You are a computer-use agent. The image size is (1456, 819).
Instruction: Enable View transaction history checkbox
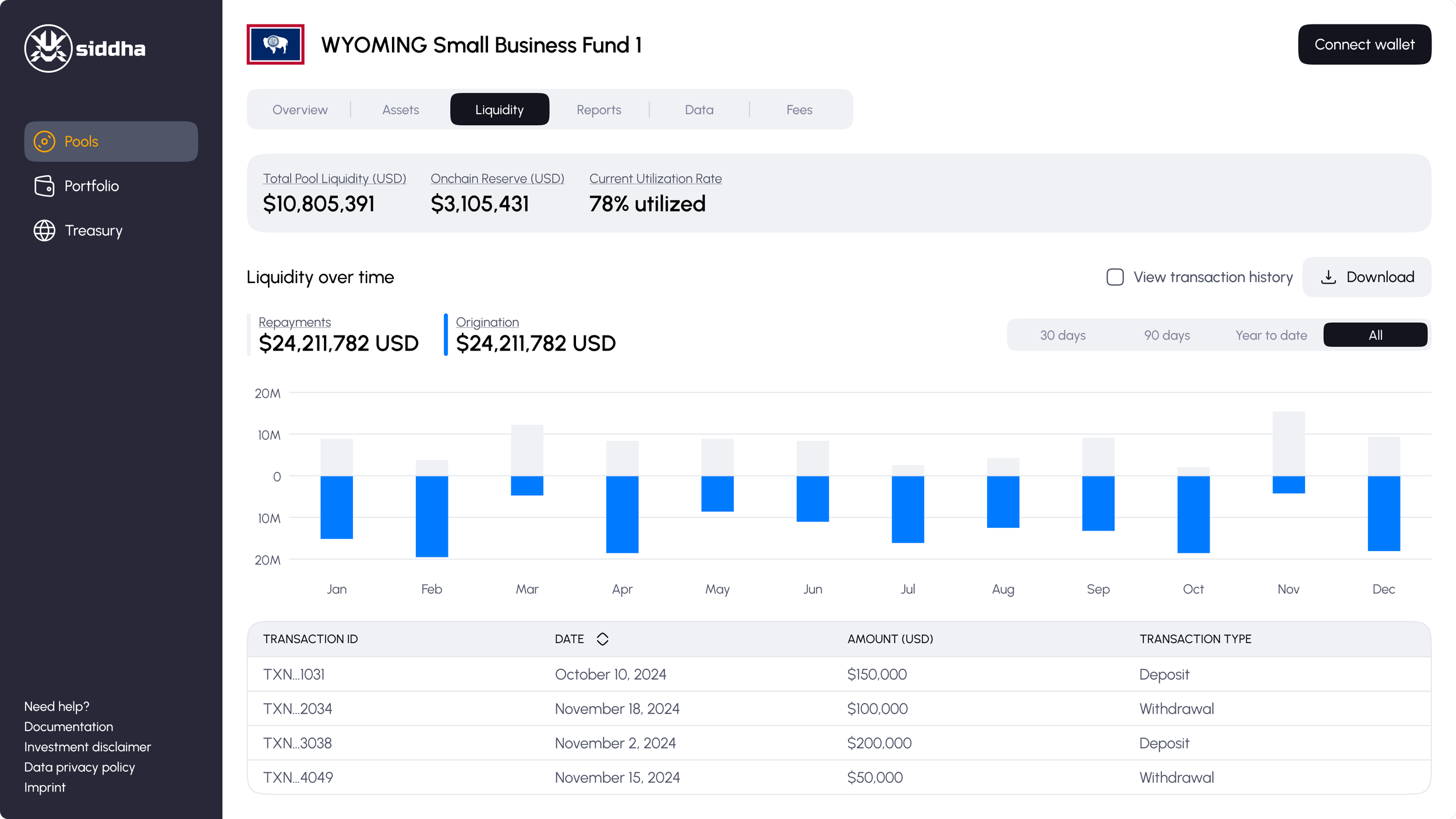(x=1115, y=277)
